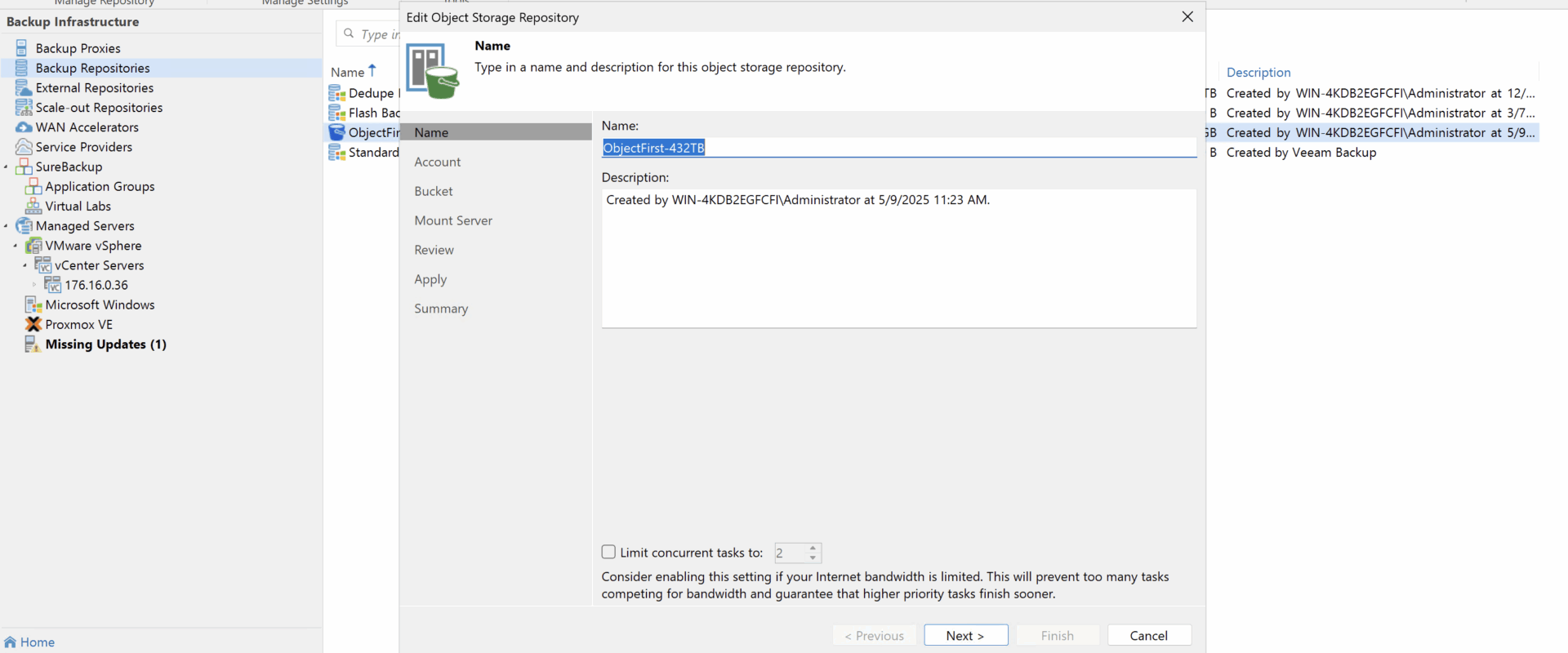The height and width of the screenshot is (653, 1568).
Task: Click the VMware vSphere icon
Action: [x=33, y=246]
